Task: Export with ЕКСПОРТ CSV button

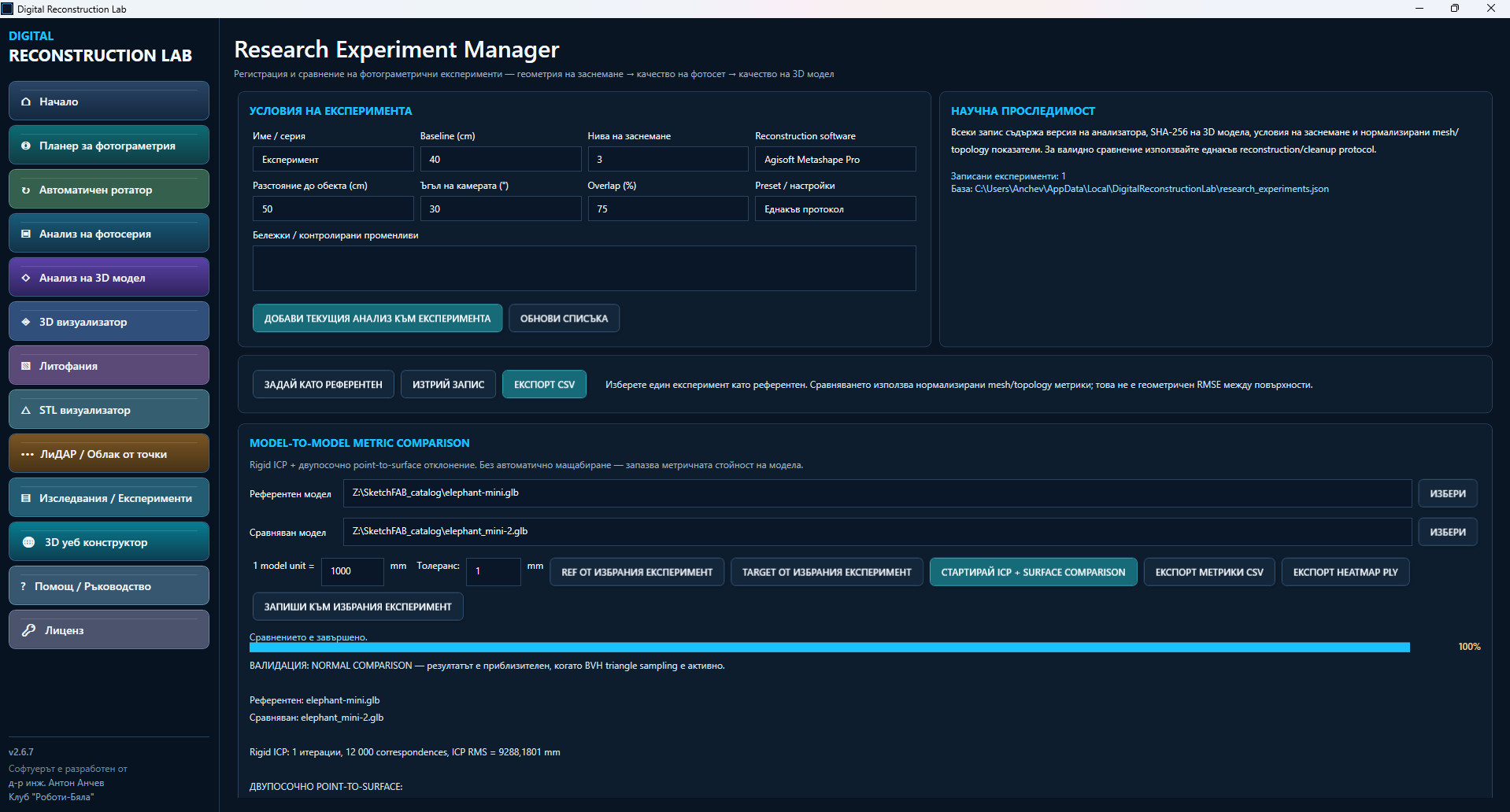Action: click(544, 385)
